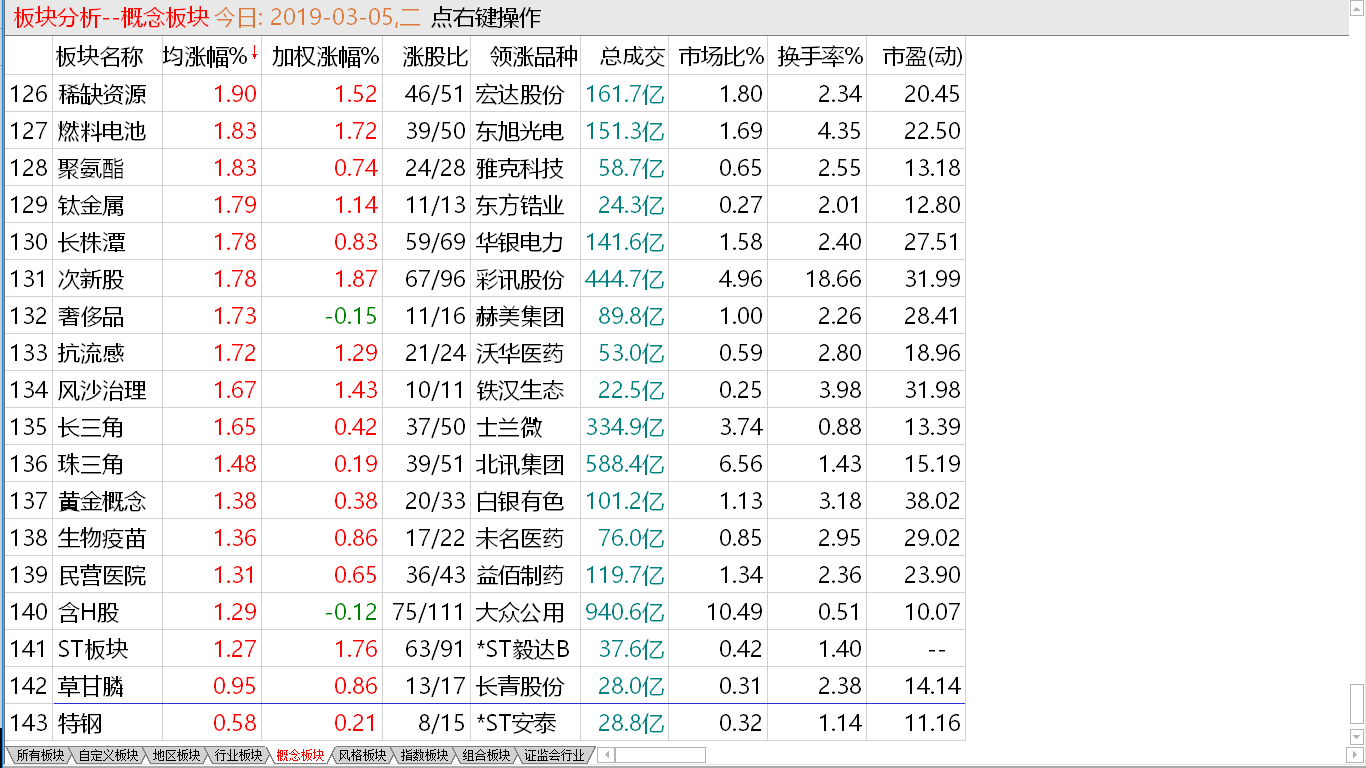
Task: Select the 奢侈品 sector name
Action: [91, 316]
